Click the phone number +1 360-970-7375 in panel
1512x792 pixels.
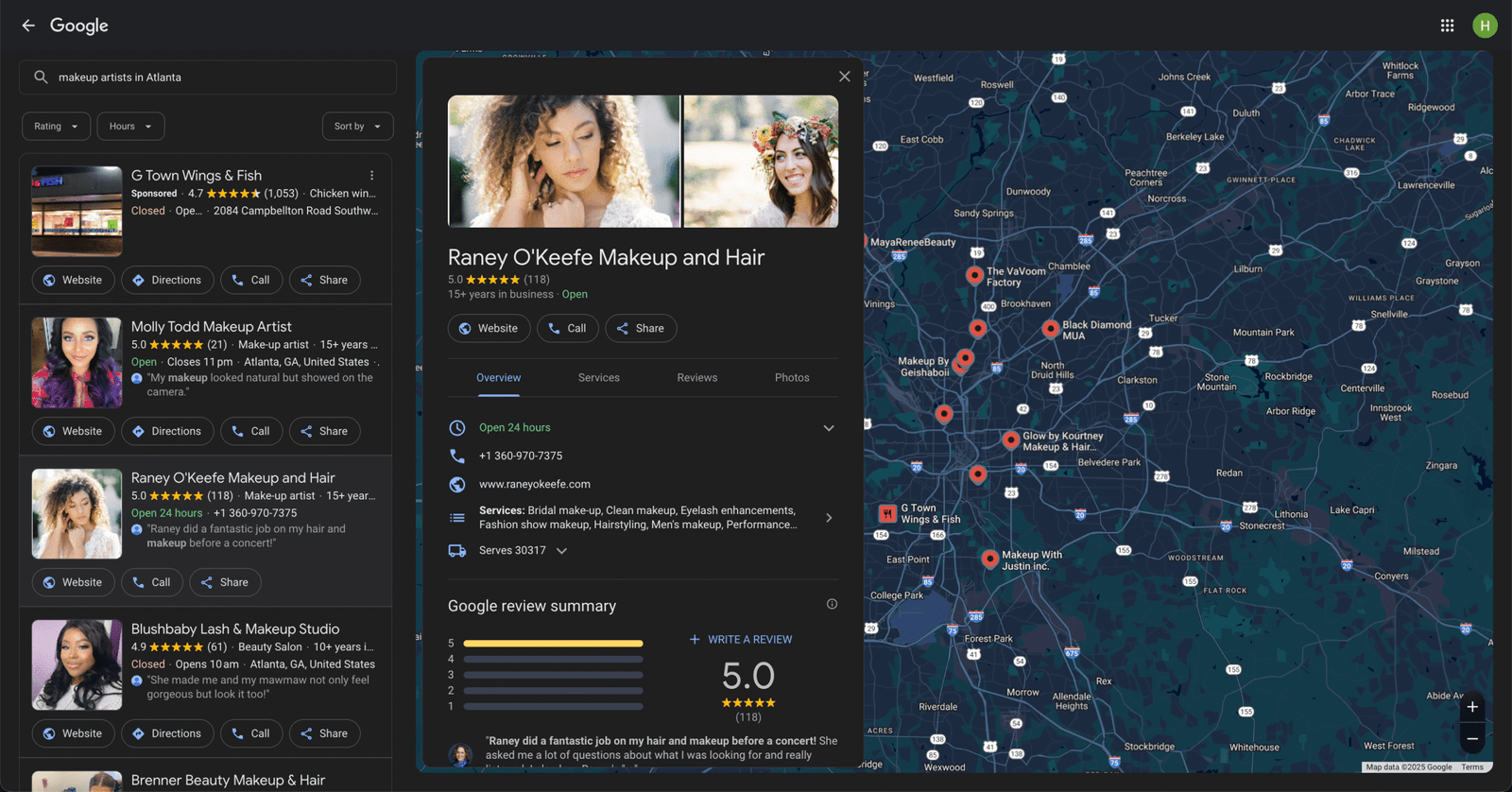(x=521, y=456)
